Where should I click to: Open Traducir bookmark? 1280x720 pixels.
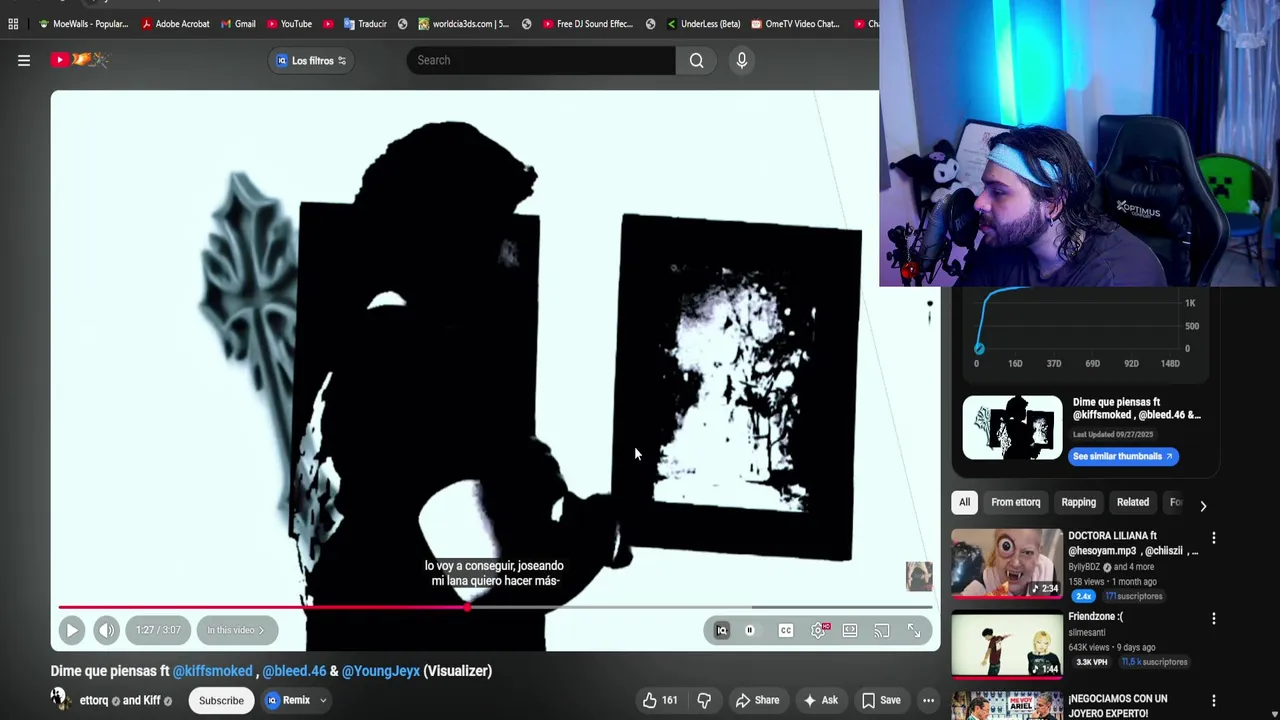click(365, 24)
